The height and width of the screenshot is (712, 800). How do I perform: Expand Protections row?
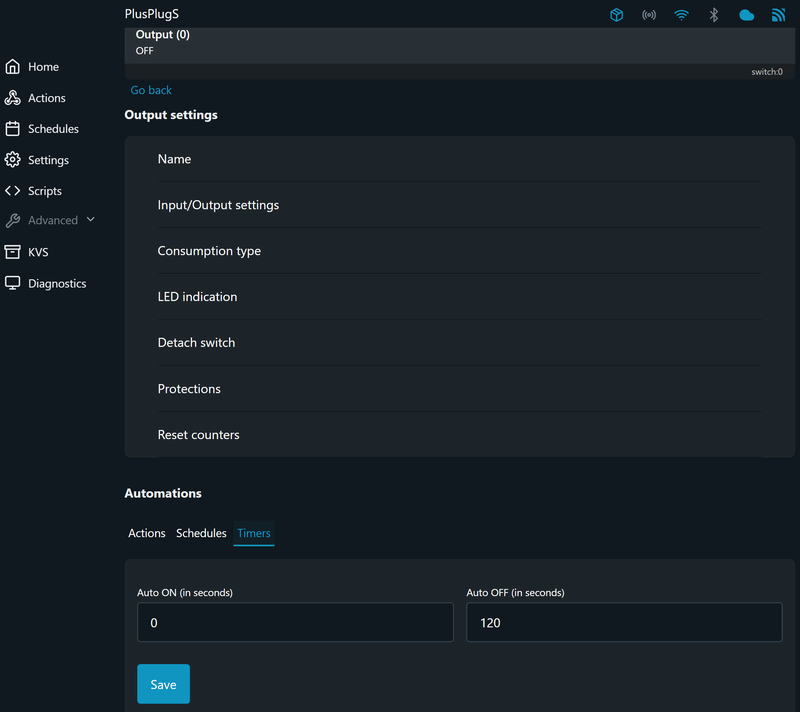459,389
